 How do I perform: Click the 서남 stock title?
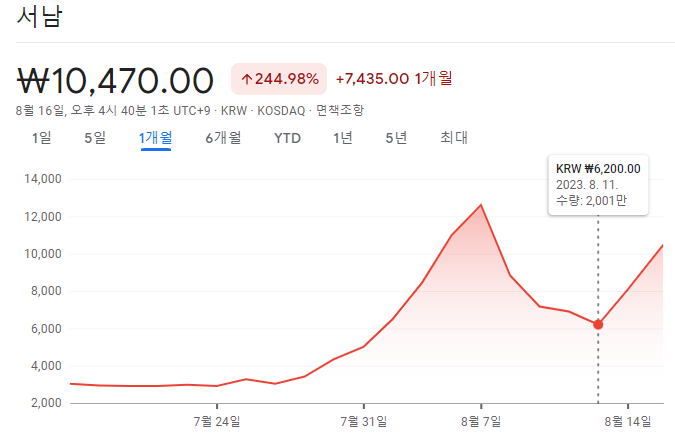40,17
